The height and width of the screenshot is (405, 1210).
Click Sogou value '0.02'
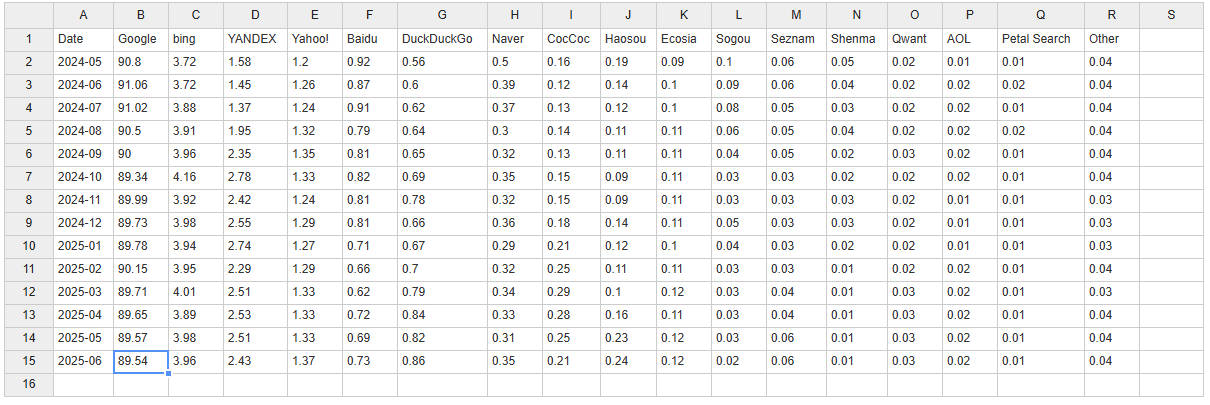click(739, 361)
